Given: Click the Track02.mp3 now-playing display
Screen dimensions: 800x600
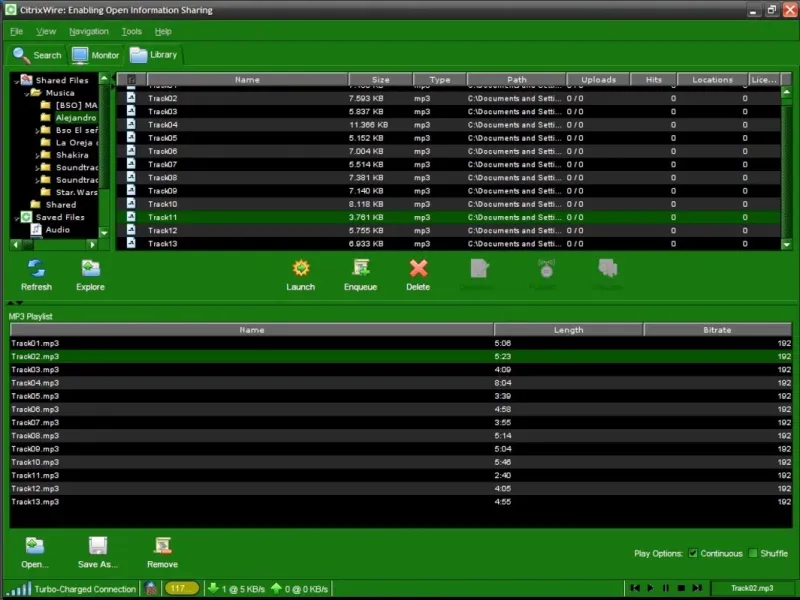Looking at the screenshot, I should pos(752,588).
